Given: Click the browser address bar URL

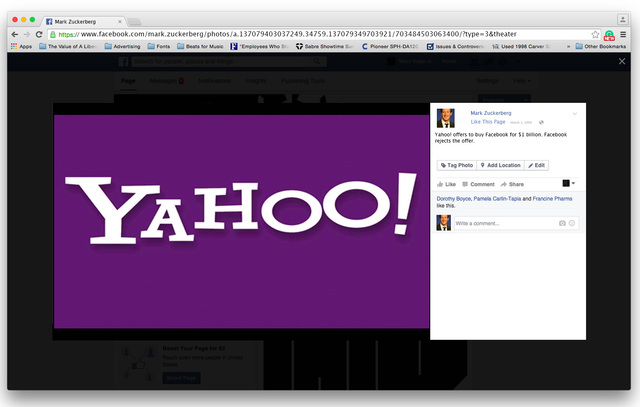Looking at the screenshot, I should [298, 34].
